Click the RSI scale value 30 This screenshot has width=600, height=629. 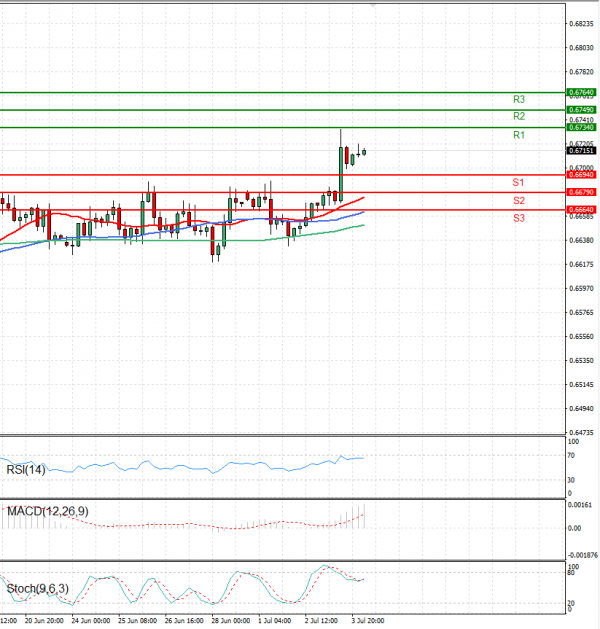click(571, 480)
